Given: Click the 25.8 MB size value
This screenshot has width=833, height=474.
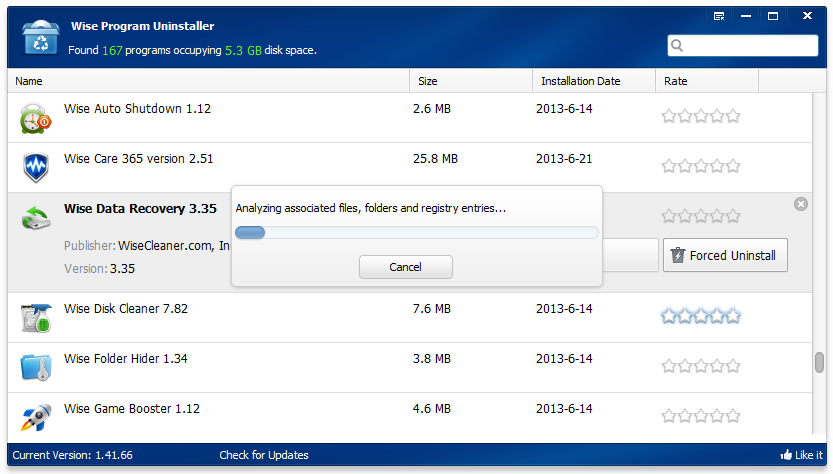Looking at the screenshot, I should 435,158.
